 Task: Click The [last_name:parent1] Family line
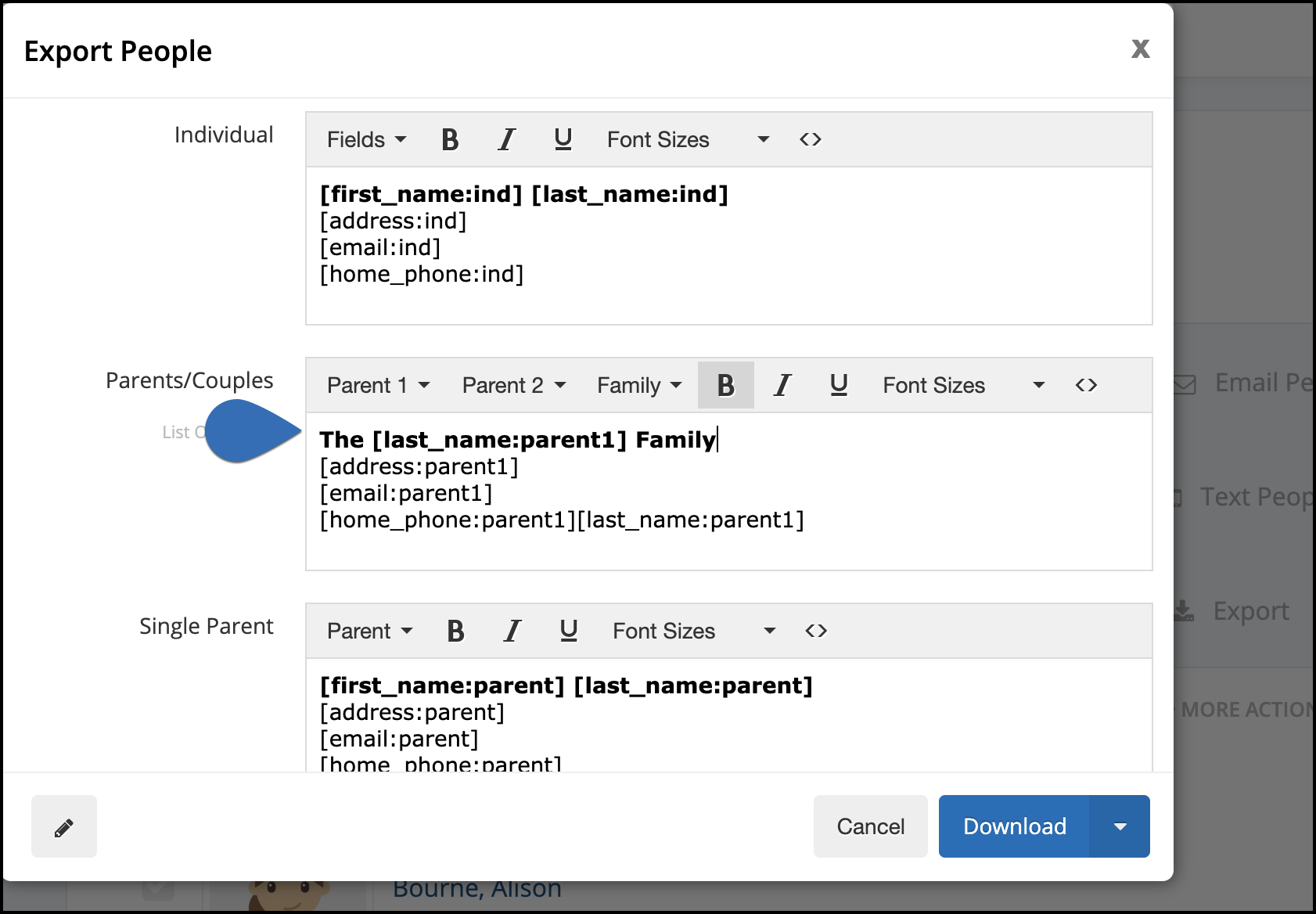518,440
